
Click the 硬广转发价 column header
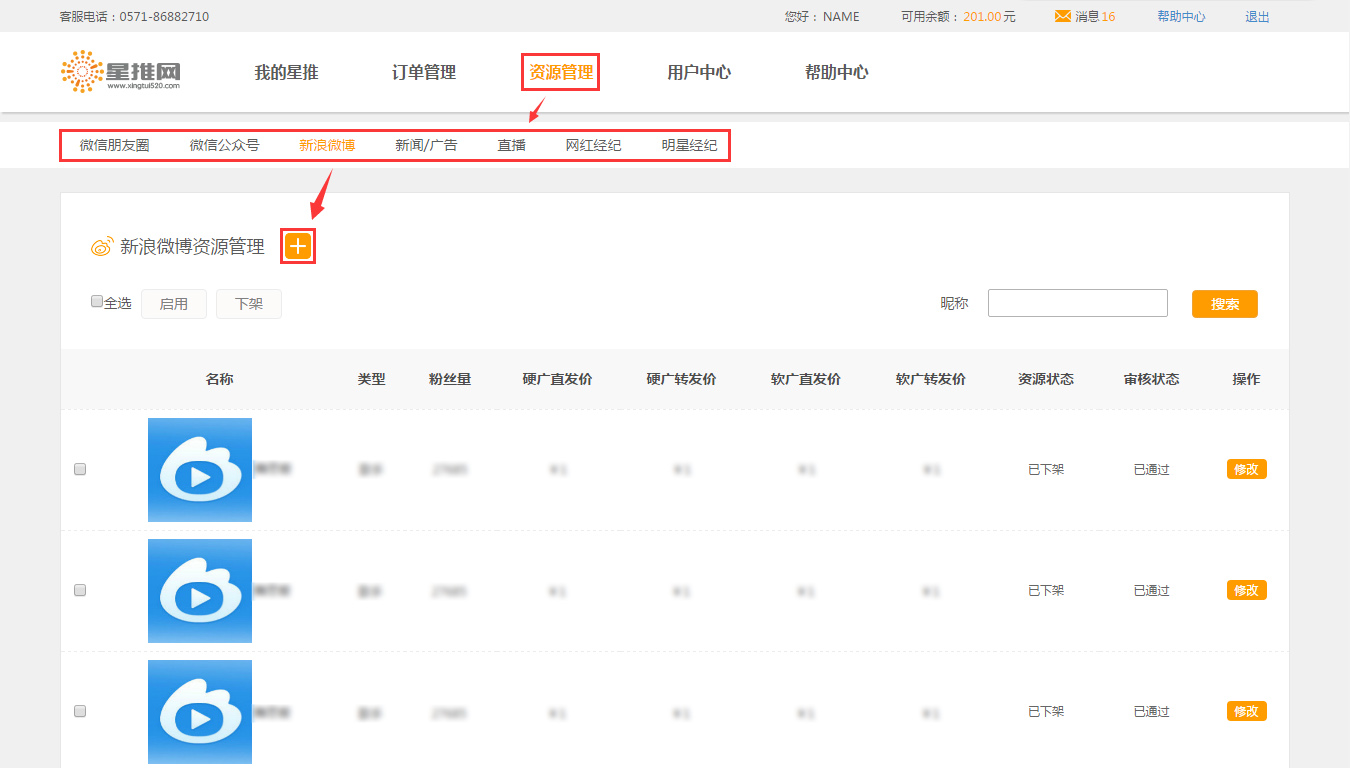coord(681,379)
